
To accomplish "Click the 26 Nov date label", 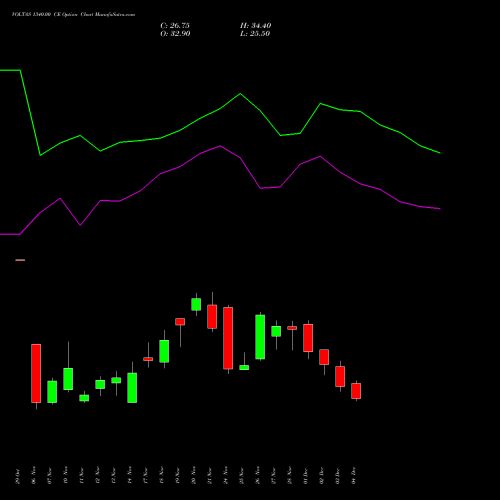I will (258, 476).
